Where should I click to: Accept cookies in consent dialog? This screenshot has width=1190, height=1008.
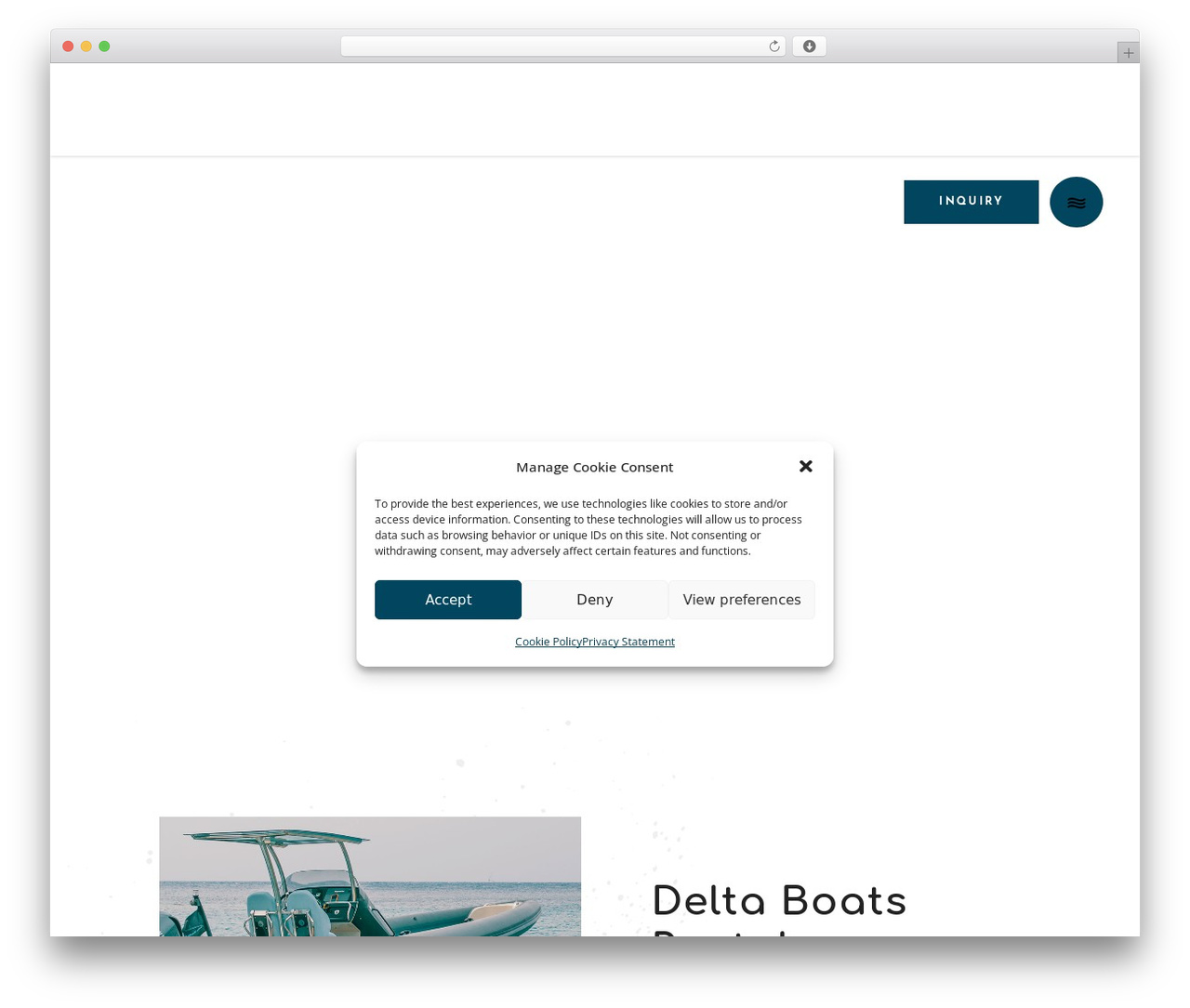448,600
